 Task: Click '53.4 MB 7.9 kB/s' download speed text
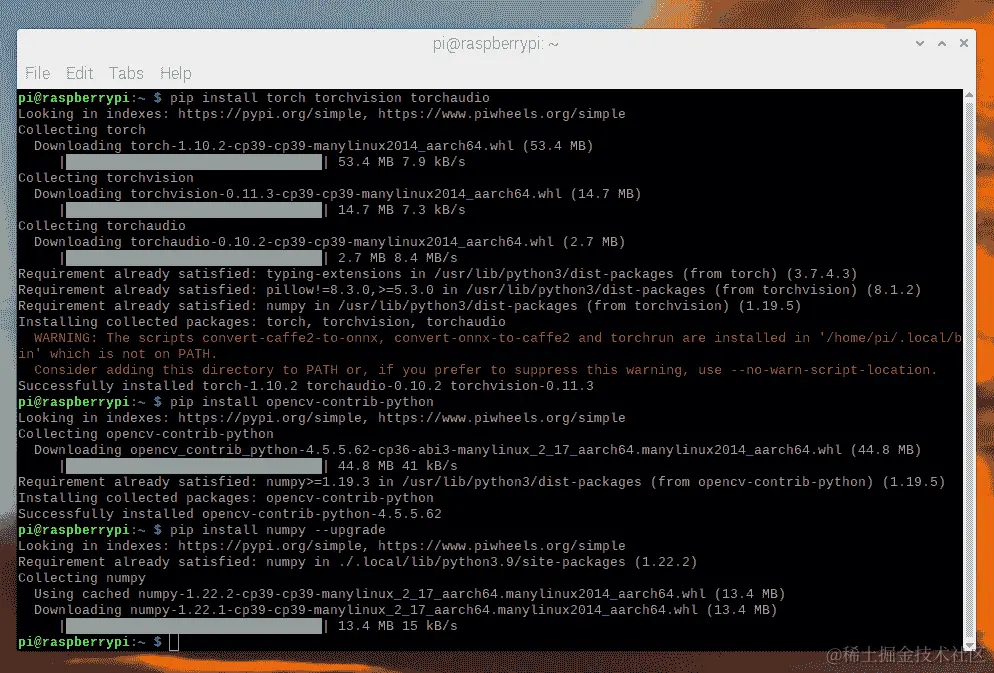point(401,162)
